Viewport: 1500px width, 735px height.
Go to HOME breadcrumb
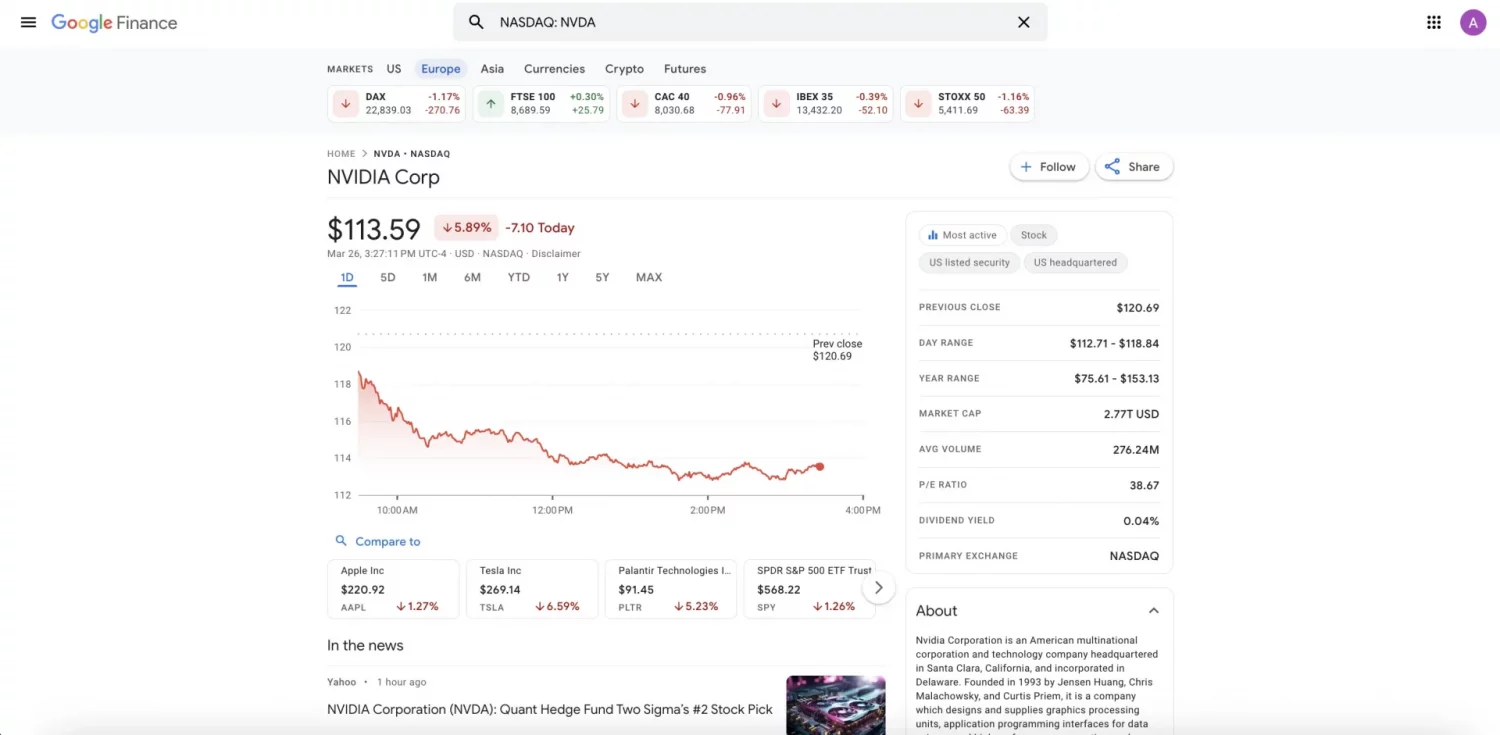[341, 154]
